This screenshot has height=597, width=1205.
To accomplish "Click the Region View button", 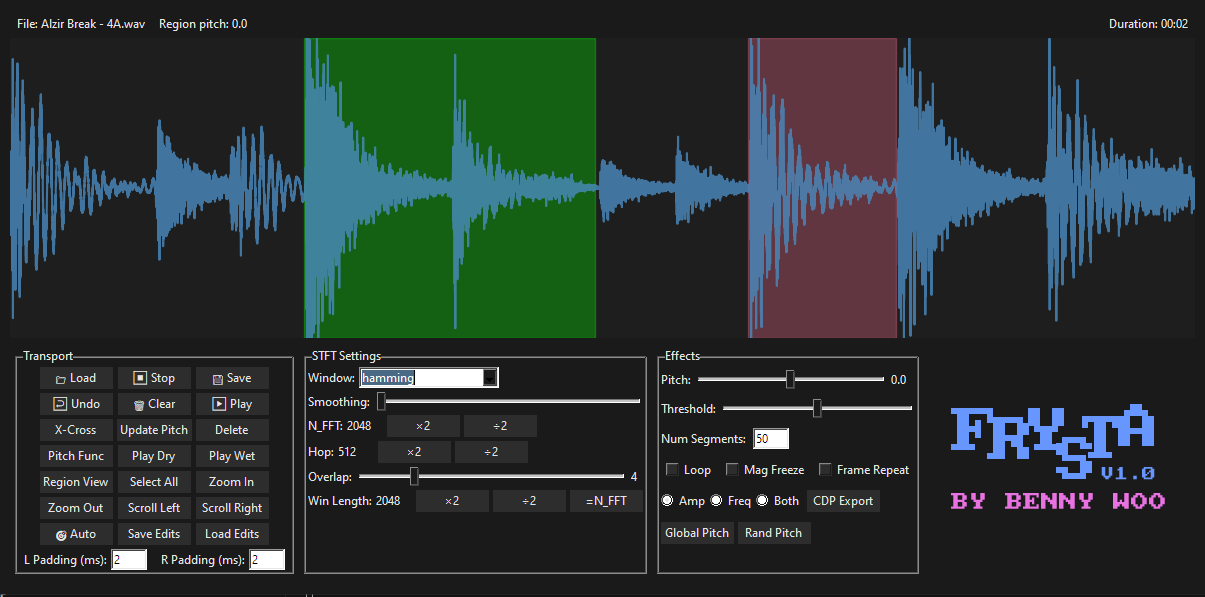I will tap(76, 482).
